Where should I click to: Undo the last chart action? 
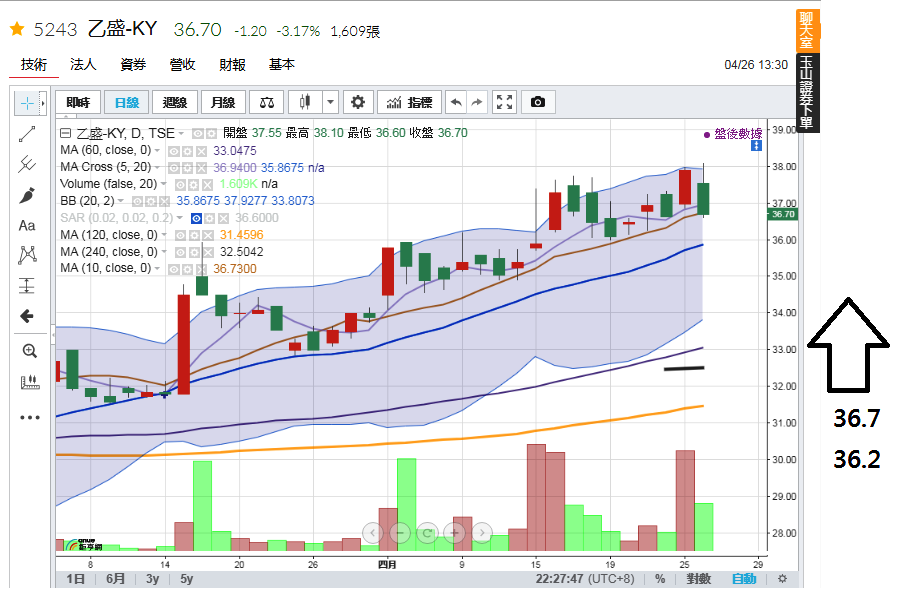click(456, 102)
